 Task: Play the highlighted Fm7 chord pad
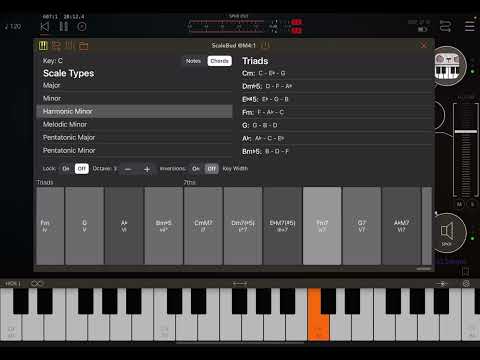322,226
